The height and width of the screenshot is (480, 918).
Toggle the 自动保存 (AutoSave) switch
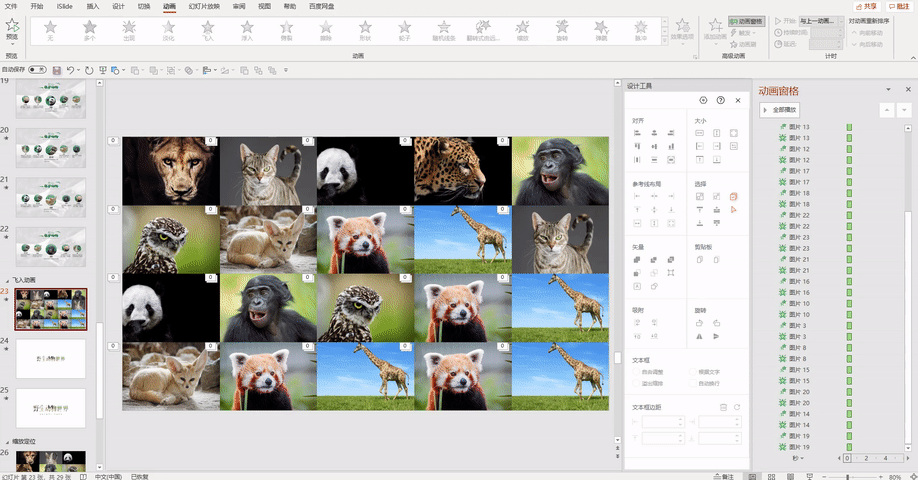pos(37,70)
